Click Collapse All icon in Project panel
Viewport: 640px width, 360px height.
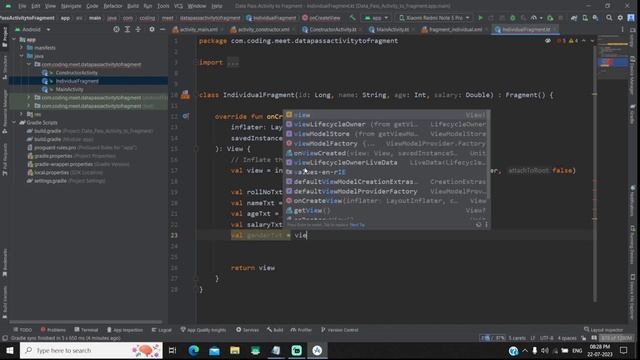pos(138,29)
